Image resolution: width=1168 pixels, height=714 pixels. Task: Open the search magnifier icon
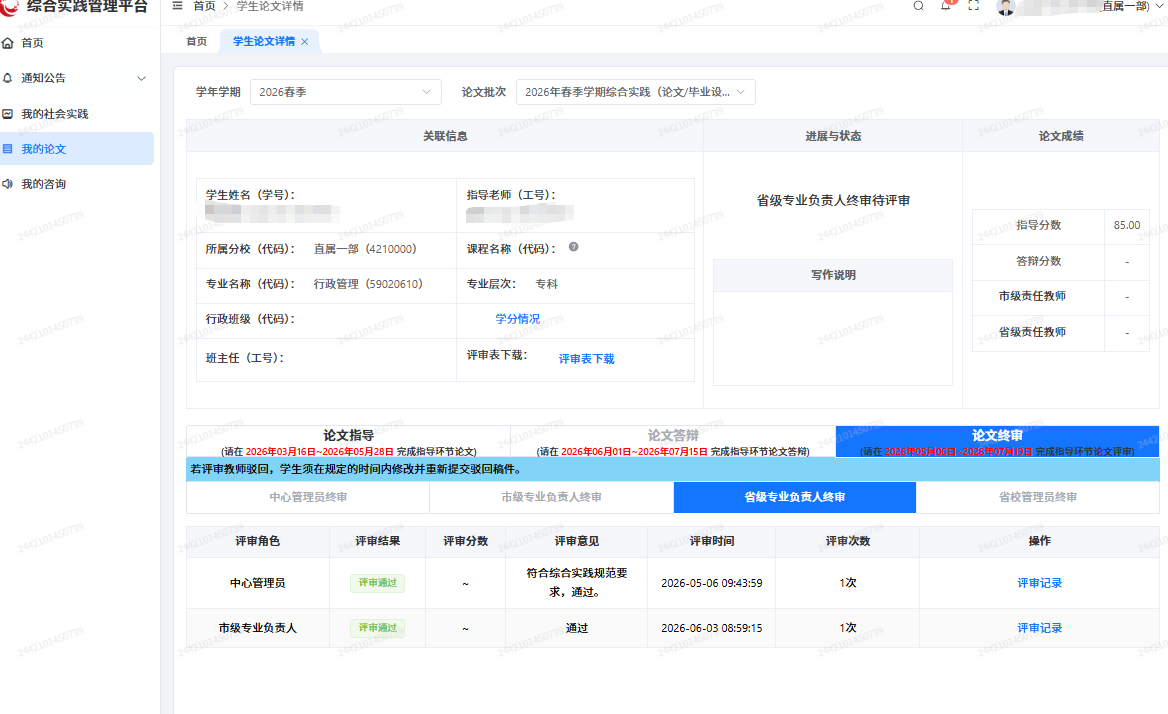[x=918, y=6]
